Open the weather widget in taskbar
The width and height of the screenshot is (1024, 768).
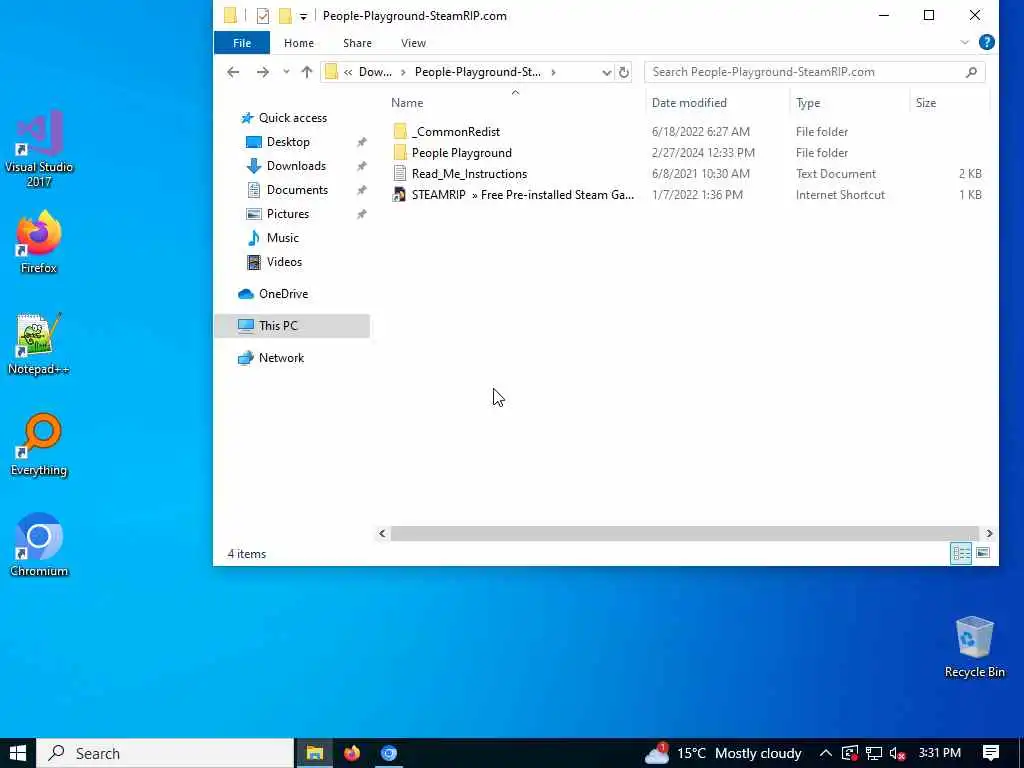[723, 753]
